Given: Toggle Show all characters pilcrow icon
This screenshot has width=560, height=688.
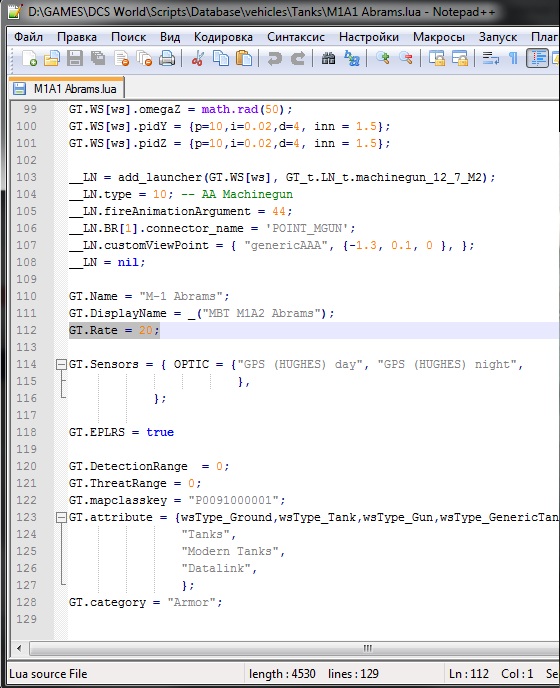Looking at the screenshot, I should point(513,58).
